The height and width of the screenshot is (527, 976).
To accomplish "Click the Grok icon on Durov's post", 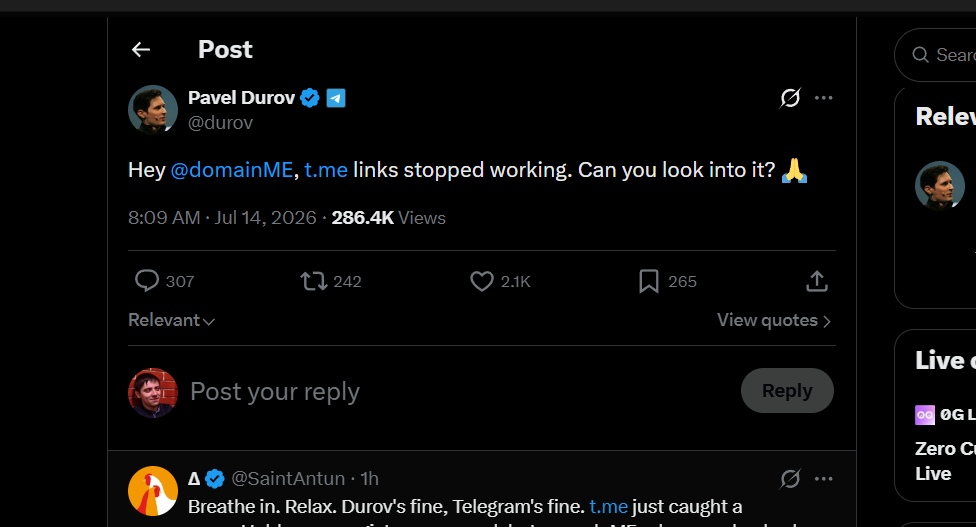I will pyautogui.click(x=790, y=98).
